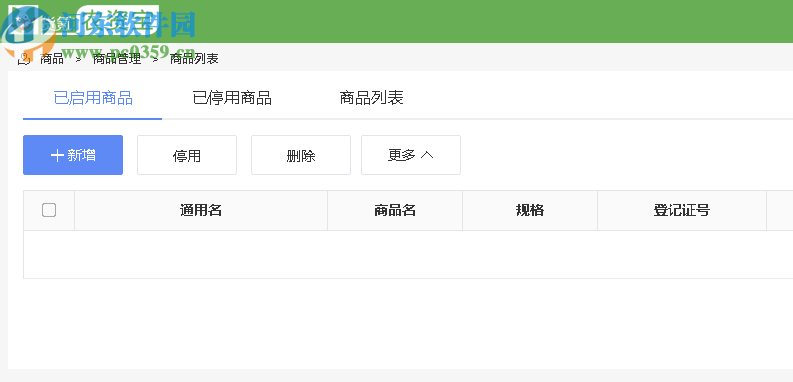793x382 pixels.
Task: Tick the select-all checkbox in table header
Action: pos(49,209)
